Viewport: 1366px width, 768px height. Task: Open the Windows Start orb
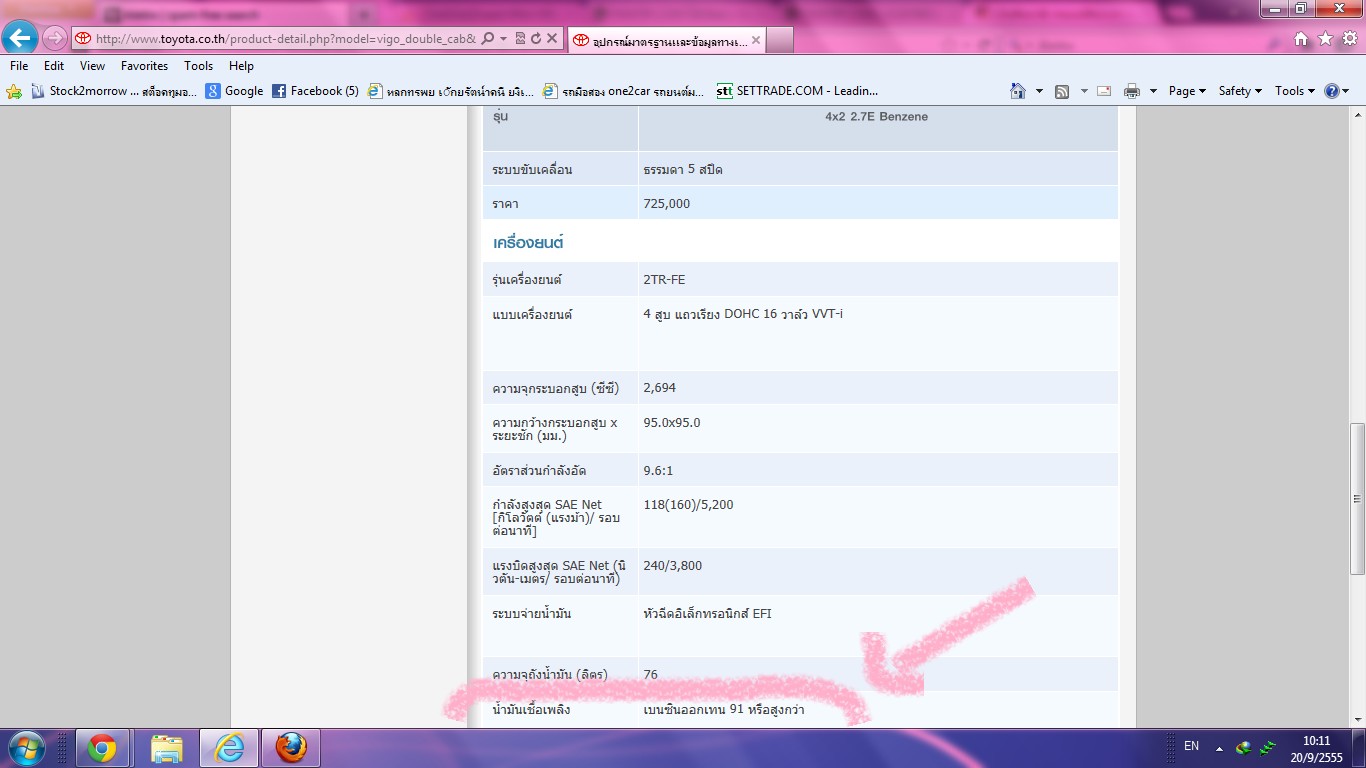27,748
